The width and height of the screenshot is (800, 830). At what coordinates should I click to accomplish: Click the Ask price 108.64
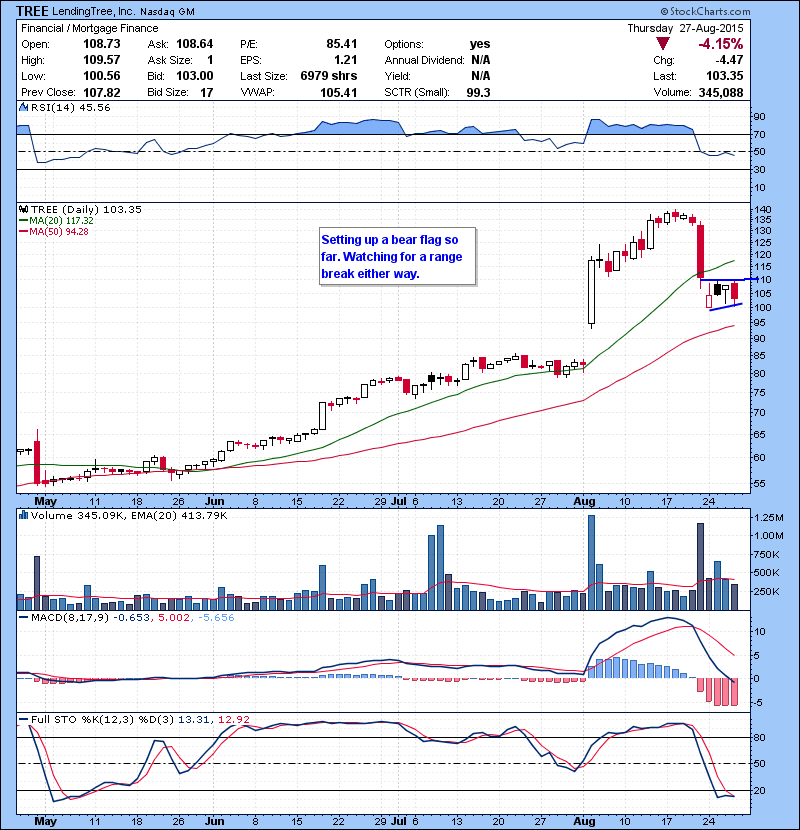pyautogui.click(x=195, y=44)
